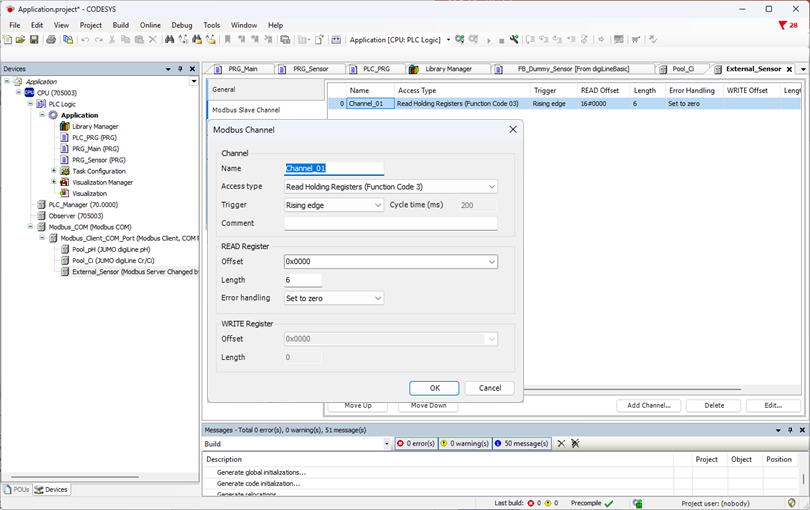The width and height of the screenshot is (810, 510).
Task: Click OK in the Modbus Channel dialog
Action: tap(434, 388)
